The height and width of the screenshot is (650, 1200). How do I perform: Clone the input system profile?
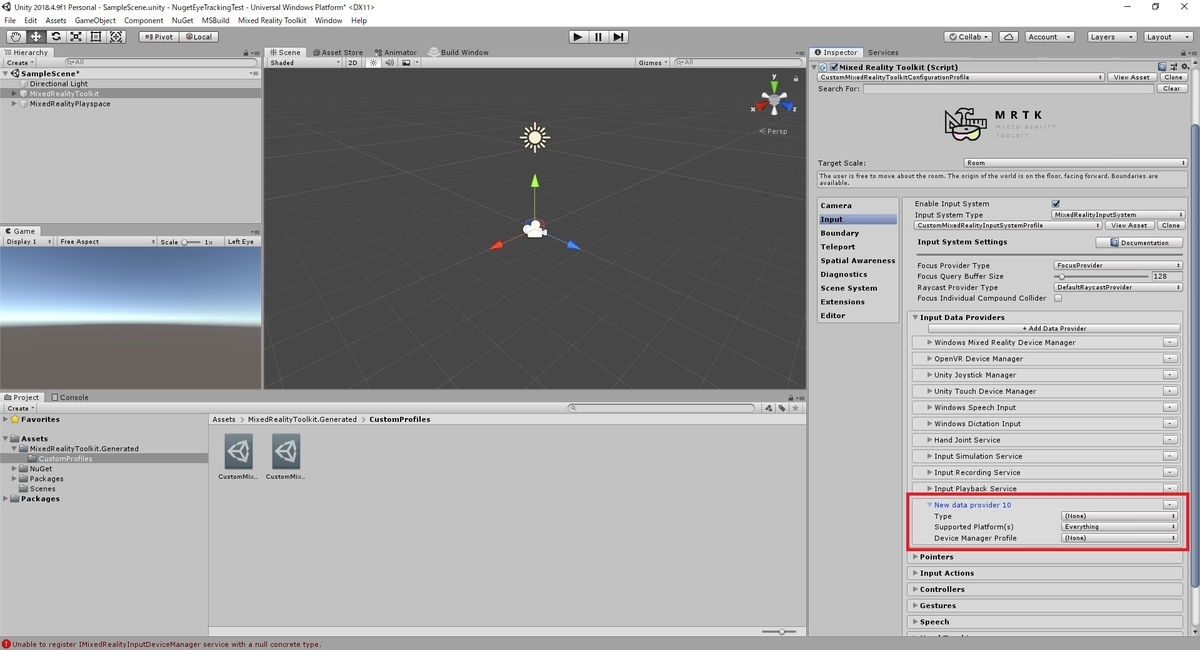[x=1170, y=225]
